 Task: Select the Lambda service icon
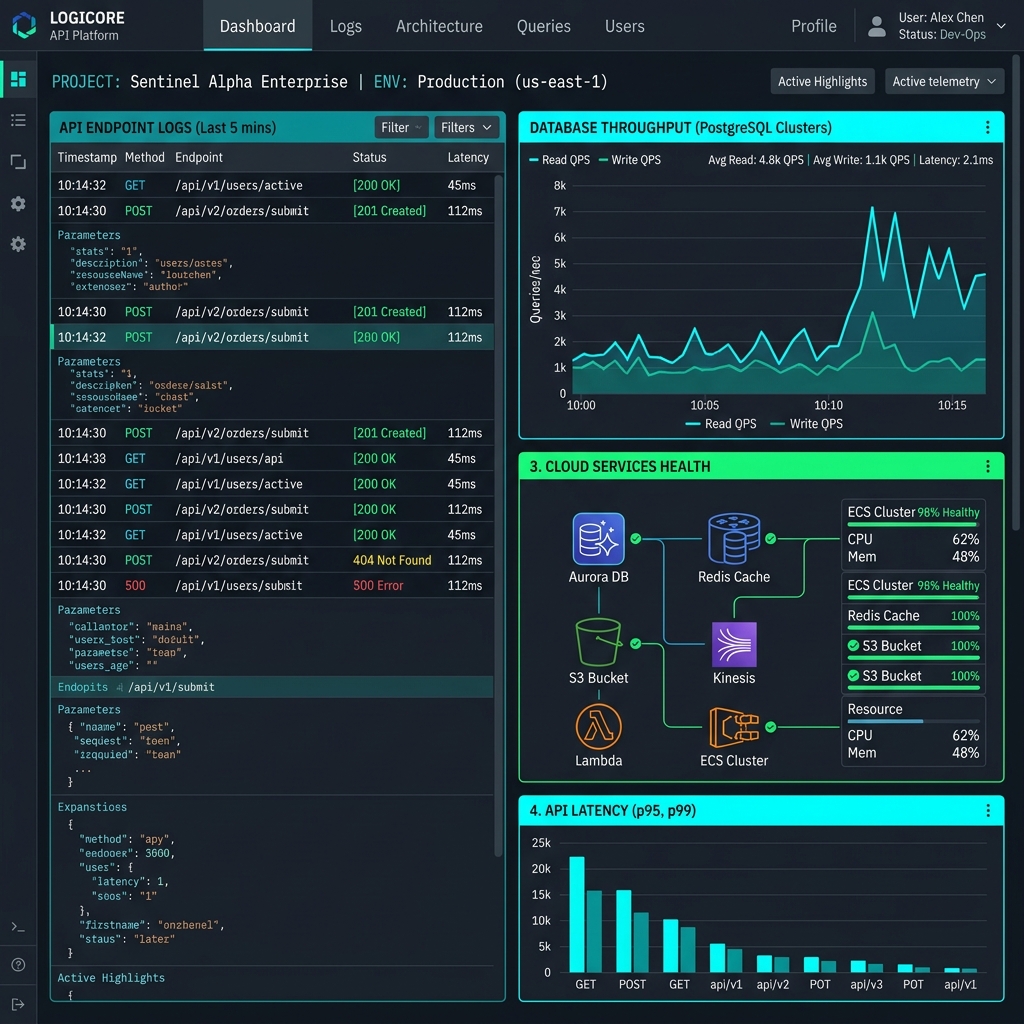pyautogui.click(x=598, y=726)
